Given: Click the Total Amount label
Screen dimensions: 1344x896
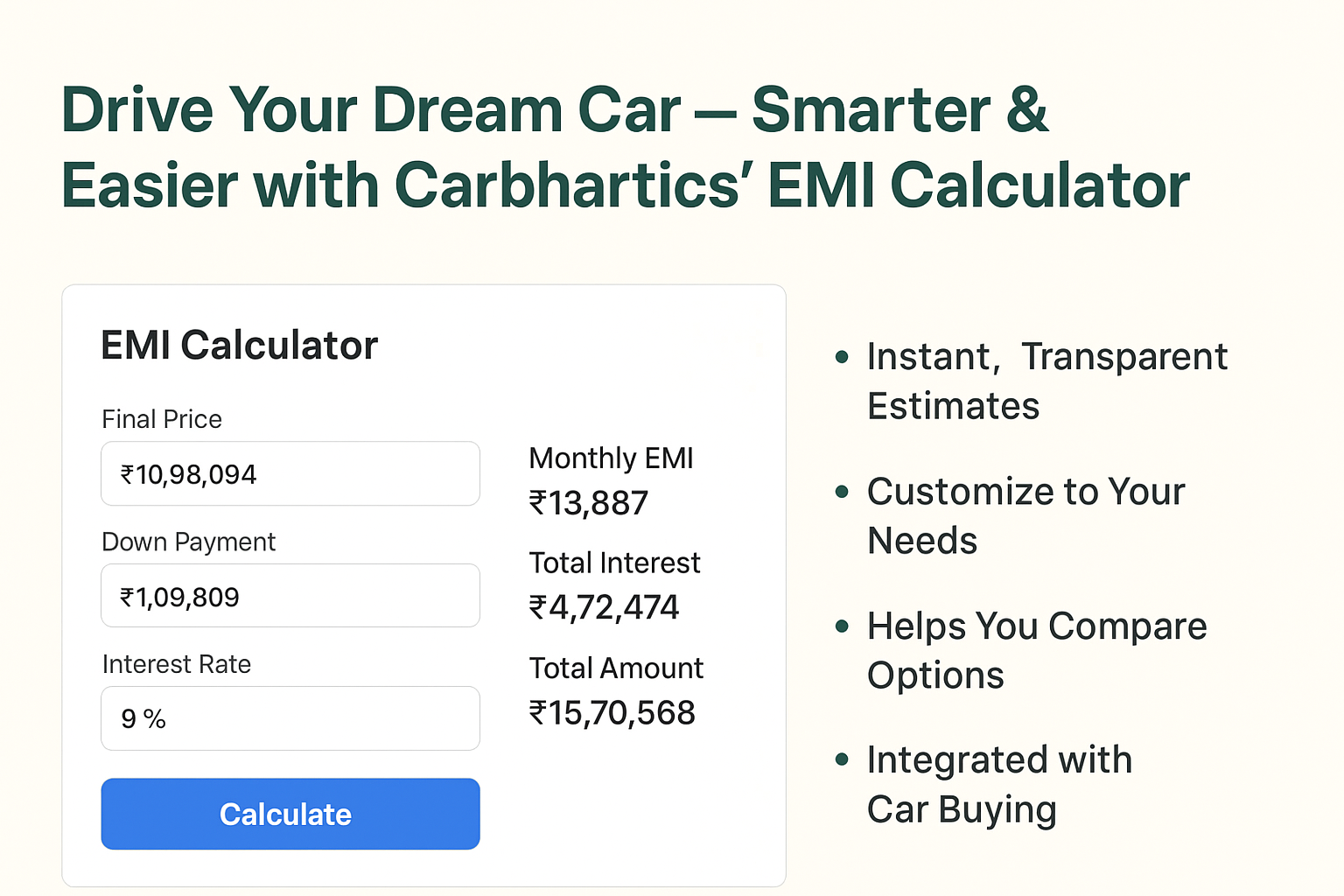Looking at the screenshot, I should point(616,668).
